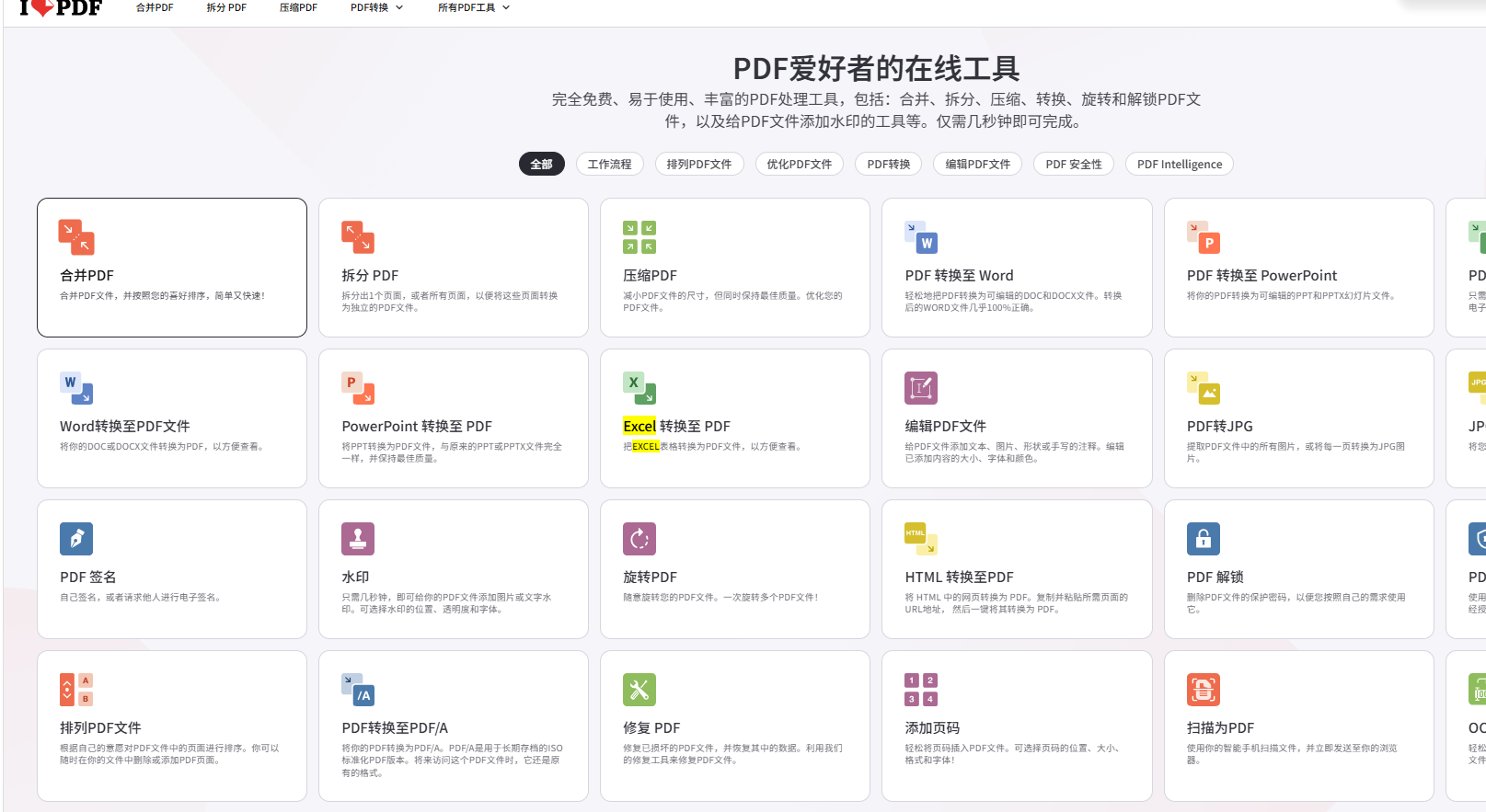This screenshot has height=812, width=1486.
Task: Click the PDF 转换至 PowerPoint icon
Action: coord(1204,237)
